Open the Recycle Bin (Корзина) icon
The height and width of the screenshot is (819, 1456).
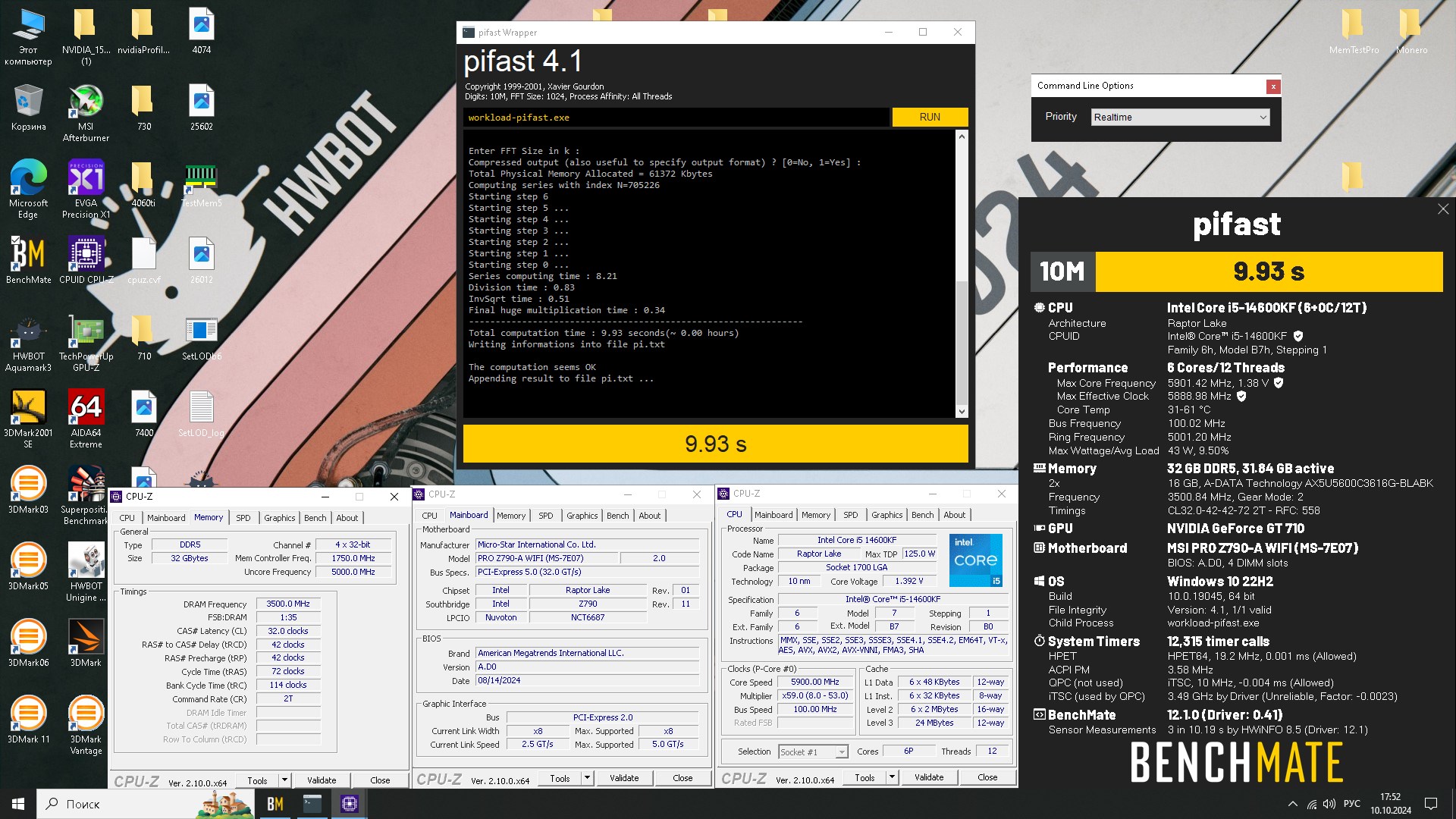tap(28, 108)
